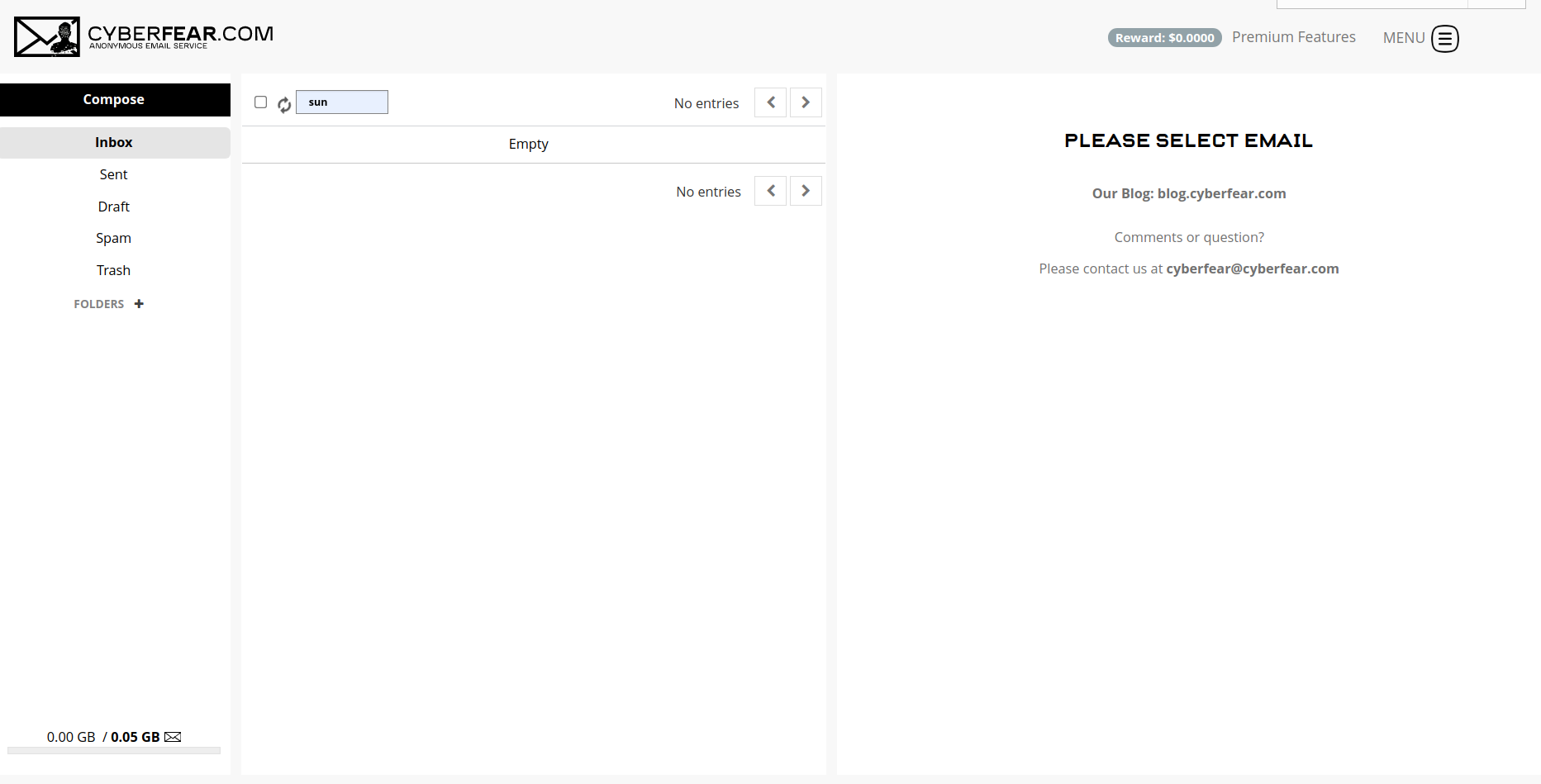1541x784 pixels.
Task: Click the FOLDERS label
Action: [x=99, y=304]
